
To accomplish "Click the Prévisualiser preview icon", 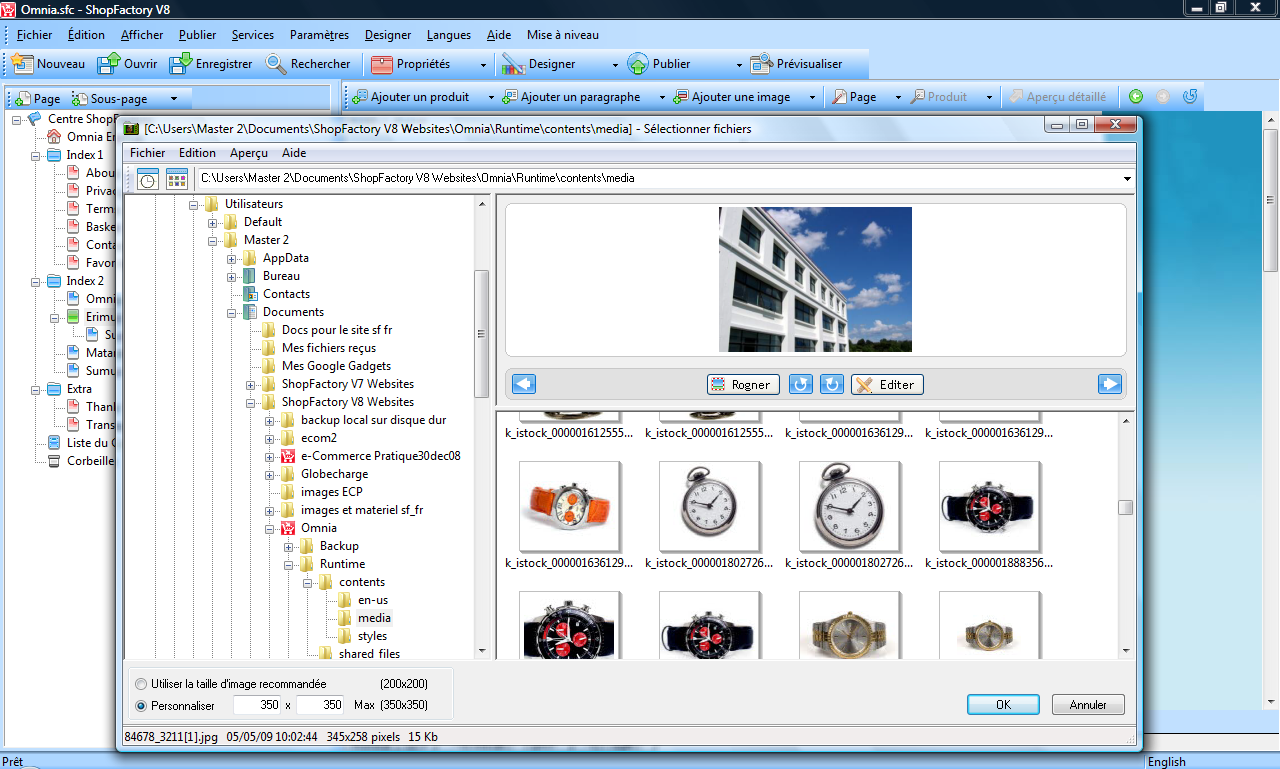I will [762, 64].
